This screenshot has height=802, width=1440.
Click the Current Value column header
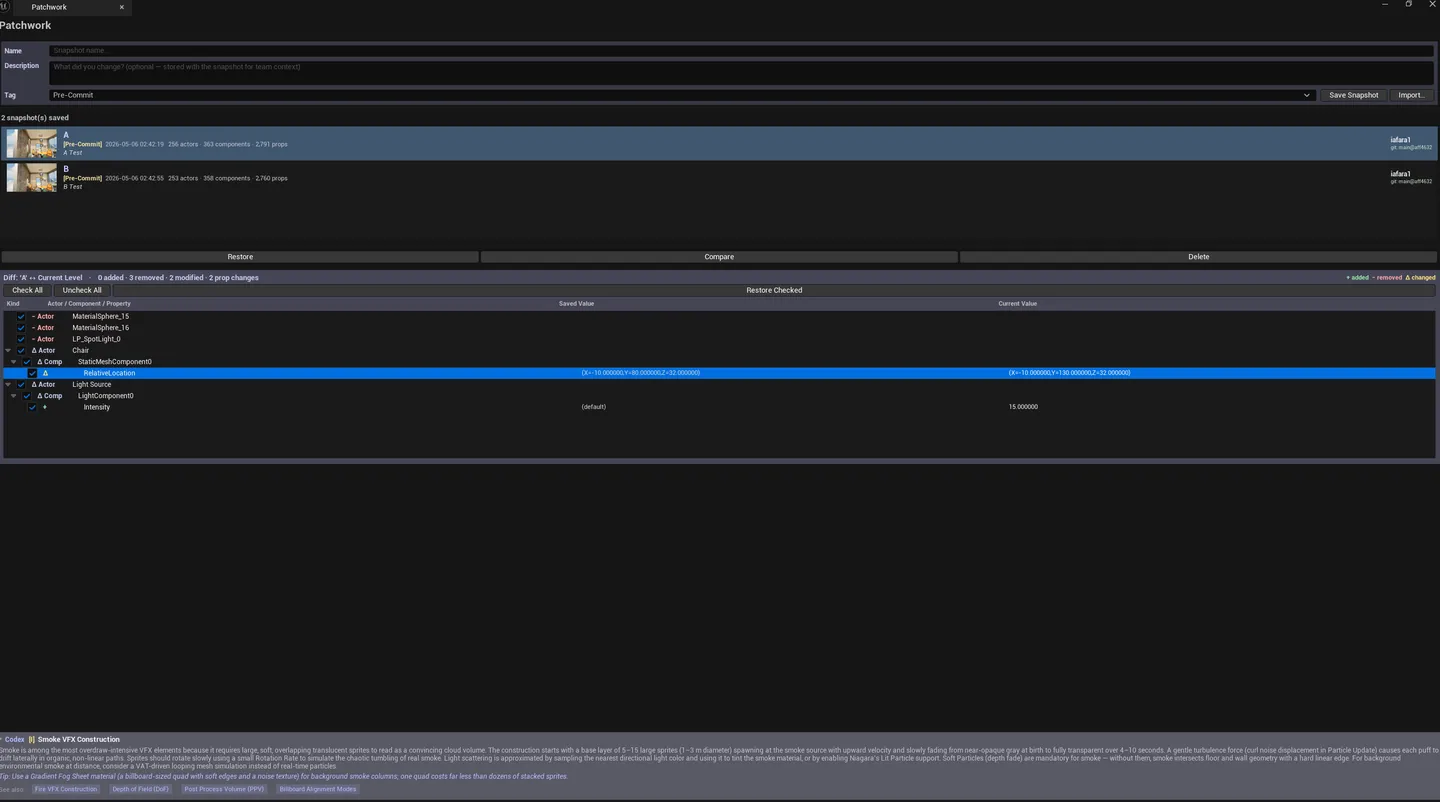coord(1017,303)
